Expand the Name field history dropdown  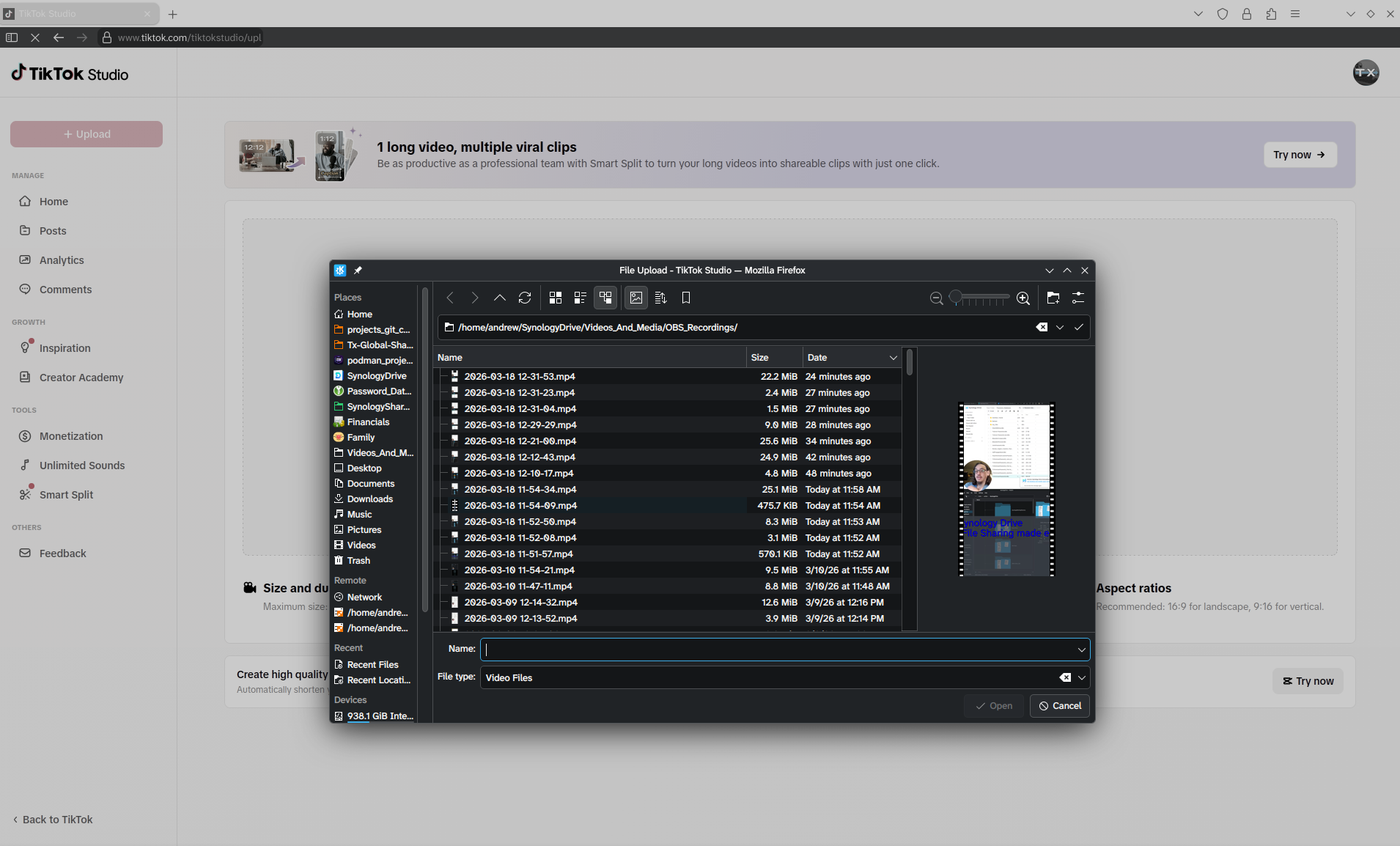point(1081,650)
